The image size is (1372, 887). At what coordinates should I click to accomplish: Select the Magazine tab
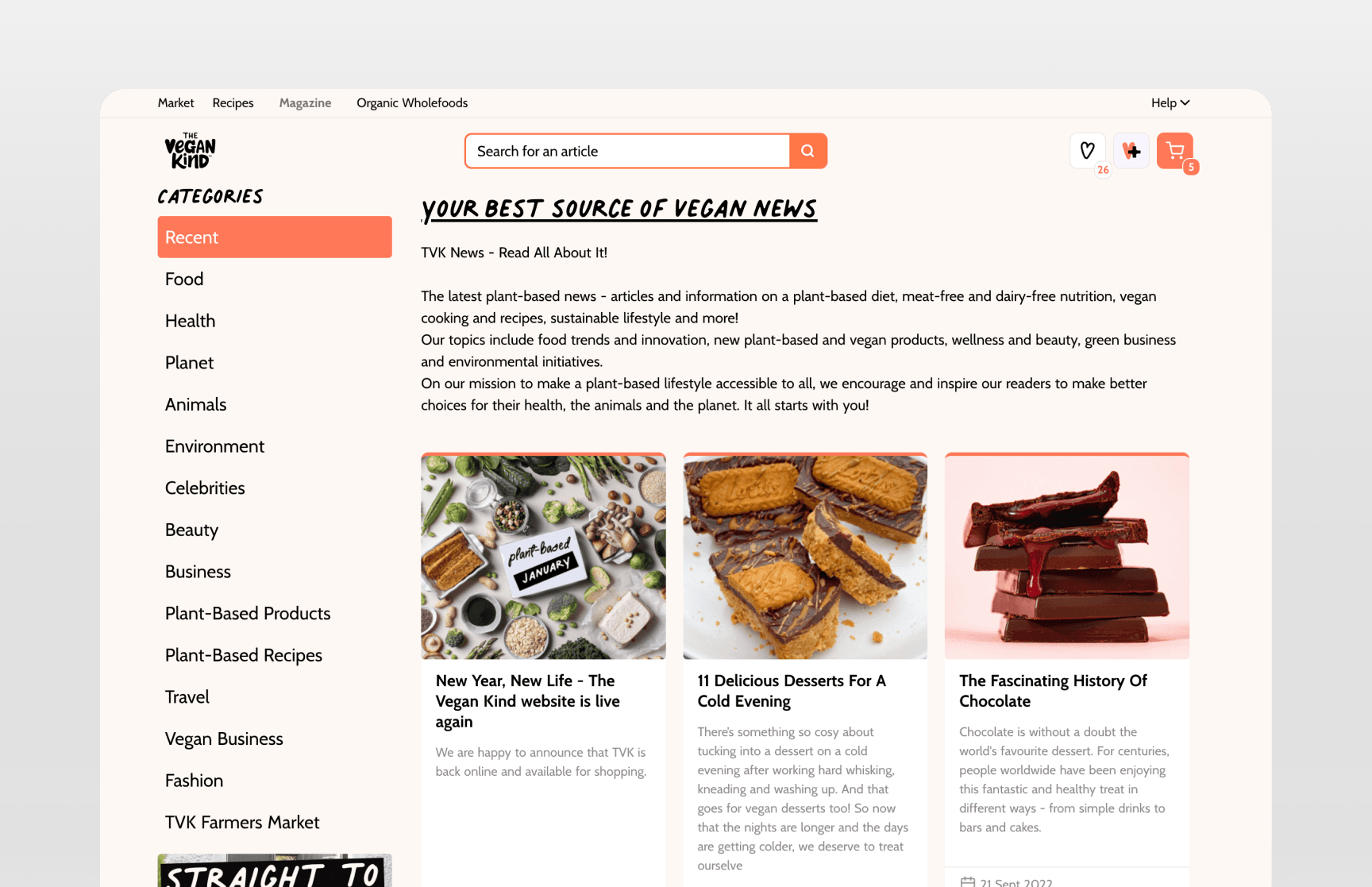pyautogui.click(x=305, y=102)
